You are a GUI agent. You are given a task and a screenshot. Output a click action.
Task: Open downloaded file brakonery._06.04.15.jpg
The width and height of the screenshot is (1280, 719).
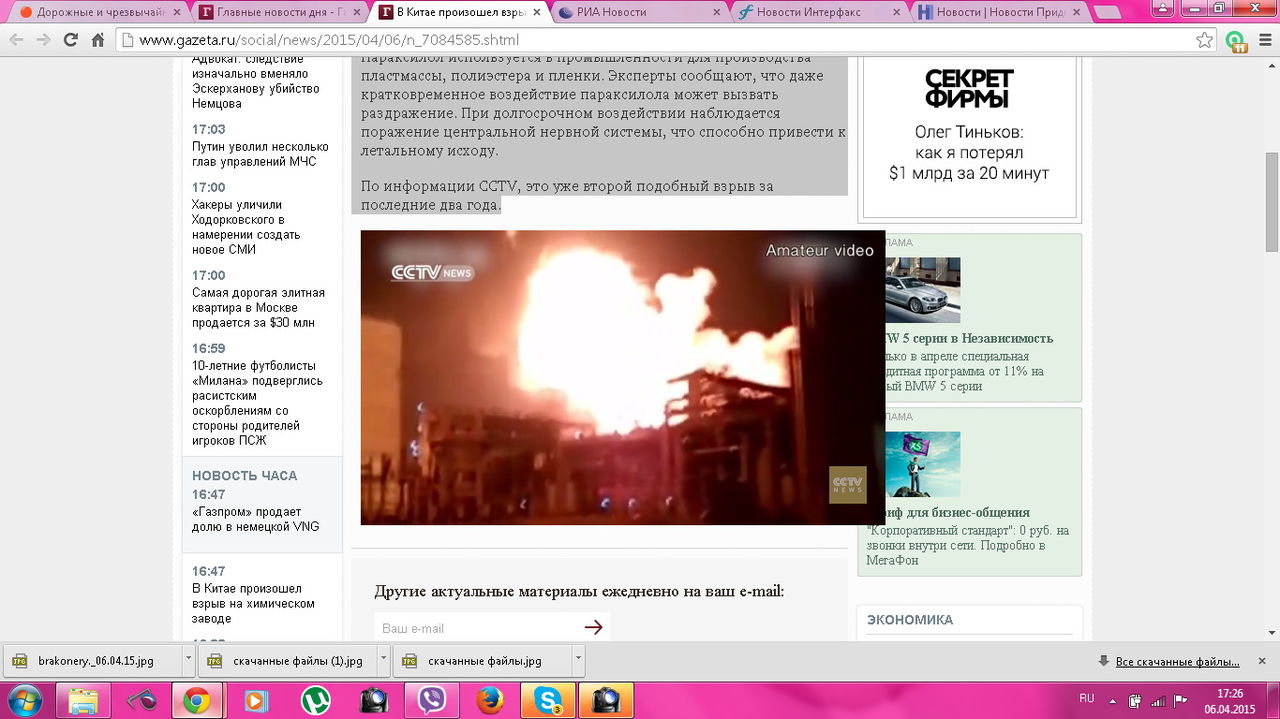point(93,661)
